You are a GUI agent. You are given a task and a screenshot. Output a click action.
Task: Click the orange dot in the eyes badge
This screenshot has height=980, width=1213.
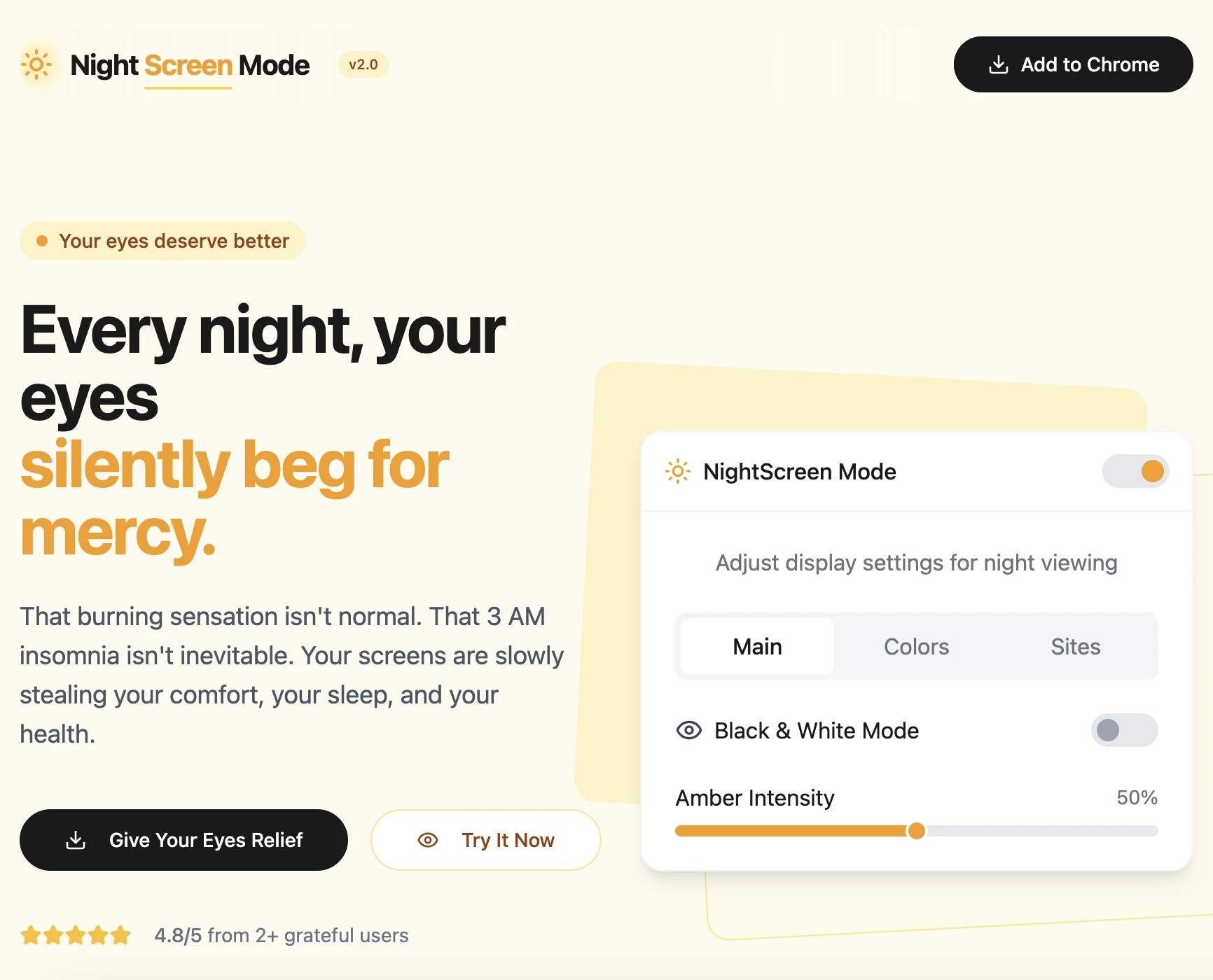(x=42, y=241)
